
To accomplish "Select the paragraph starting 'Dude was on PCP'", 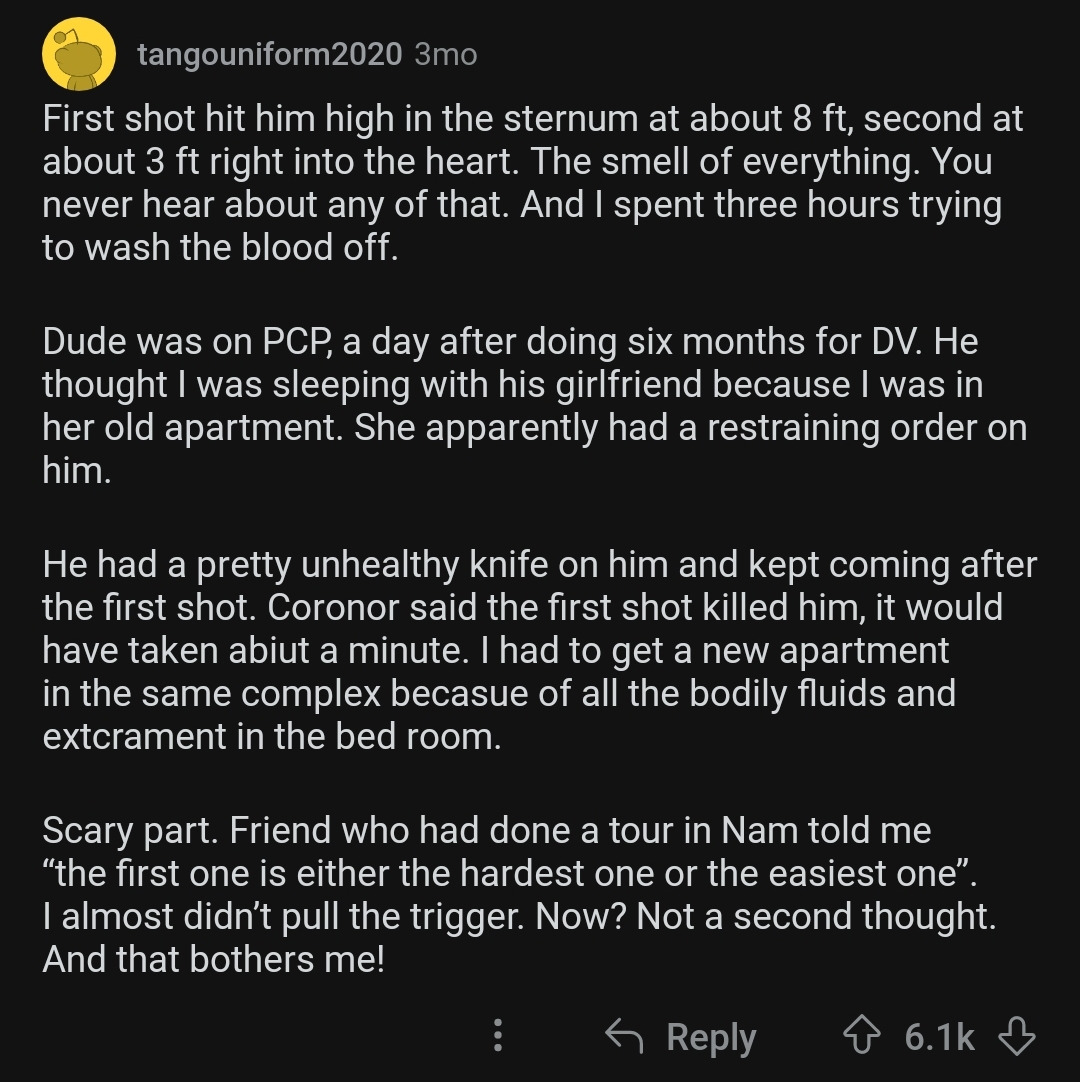I will click(535, 406).
